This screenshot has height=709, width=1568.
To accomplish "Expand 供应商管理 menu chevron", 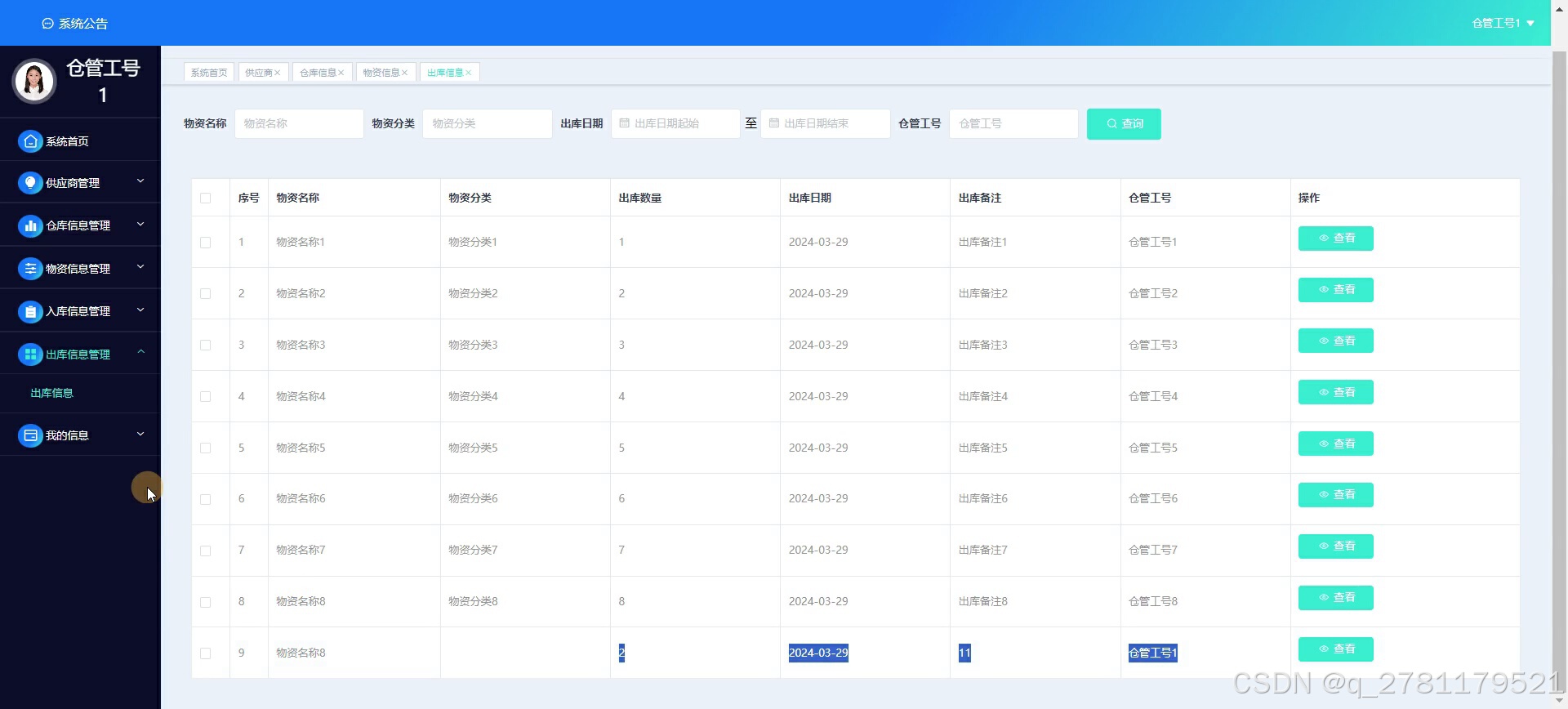I will tap(140, 181).
